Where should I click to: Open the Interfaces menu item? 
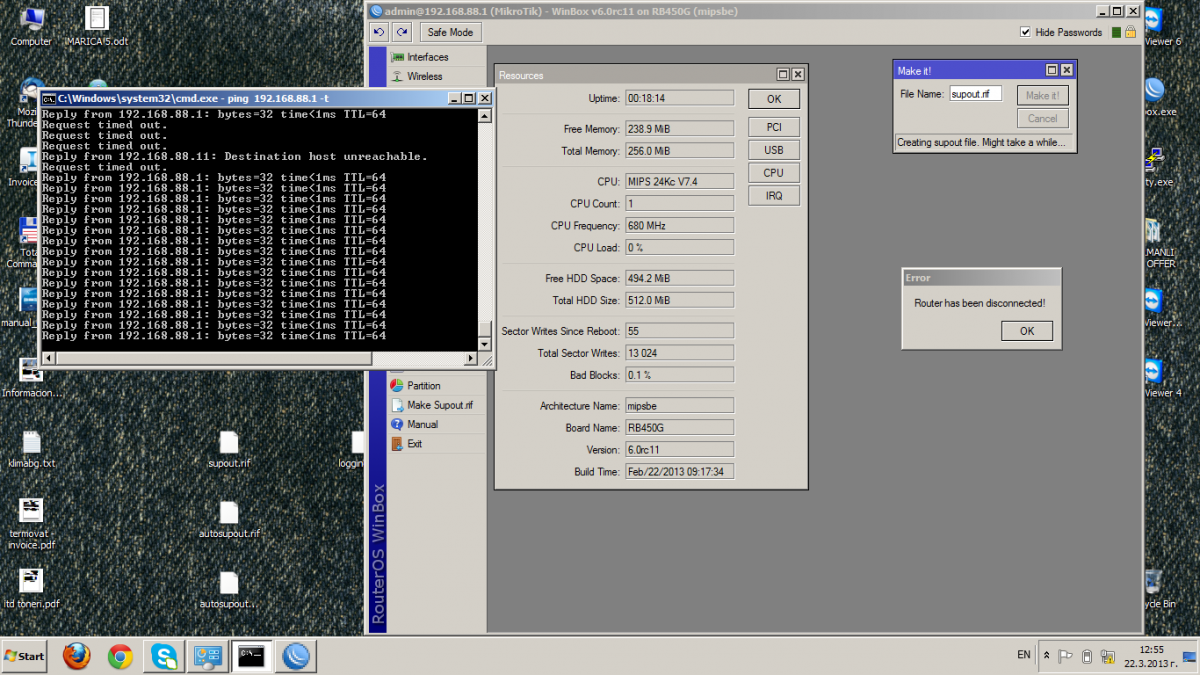coord(427,57)
